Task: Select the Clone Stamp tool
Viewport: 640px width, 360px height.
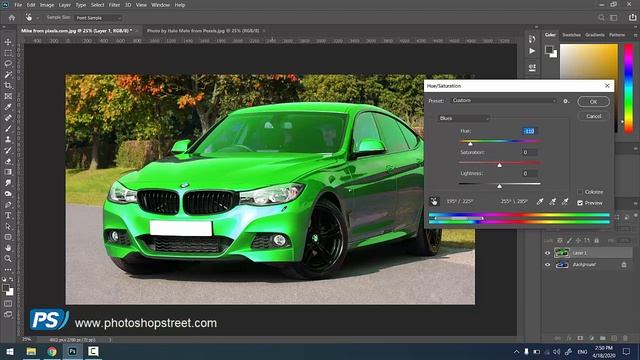Action: [x=8, y=140]
